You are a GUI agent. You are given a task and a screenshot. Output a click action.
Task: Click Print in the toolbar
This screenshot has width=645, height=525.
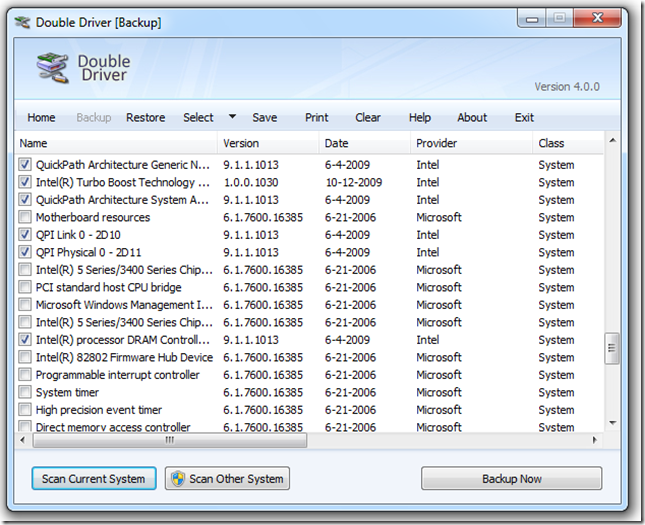pyautogui.click(x=317, y=118)
